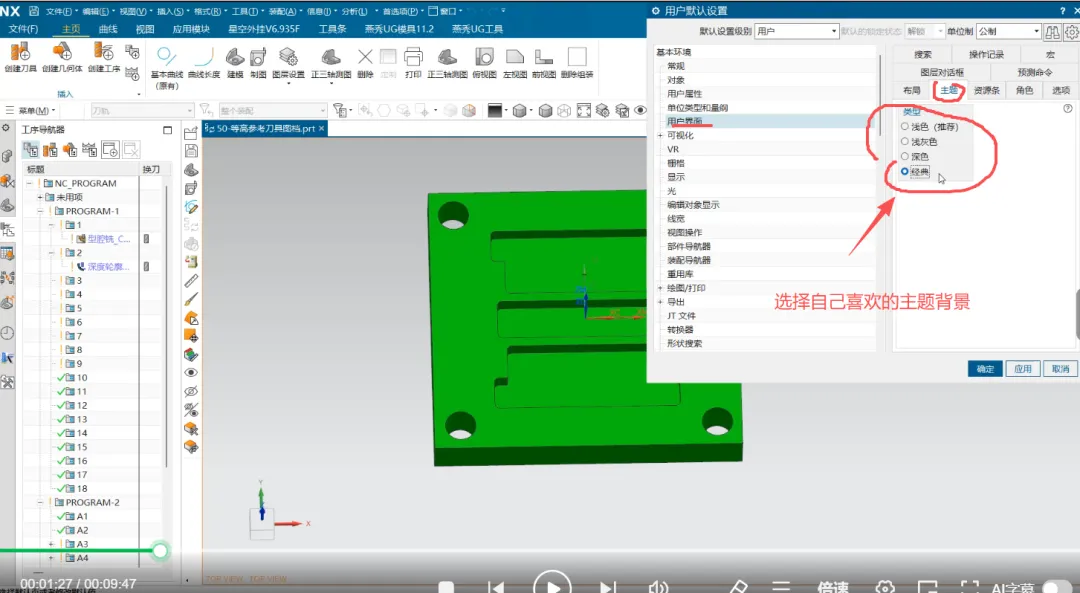Click the 删除 (Delete) X icon
The height and width of the screenshot is (593, 1080).
365,57
